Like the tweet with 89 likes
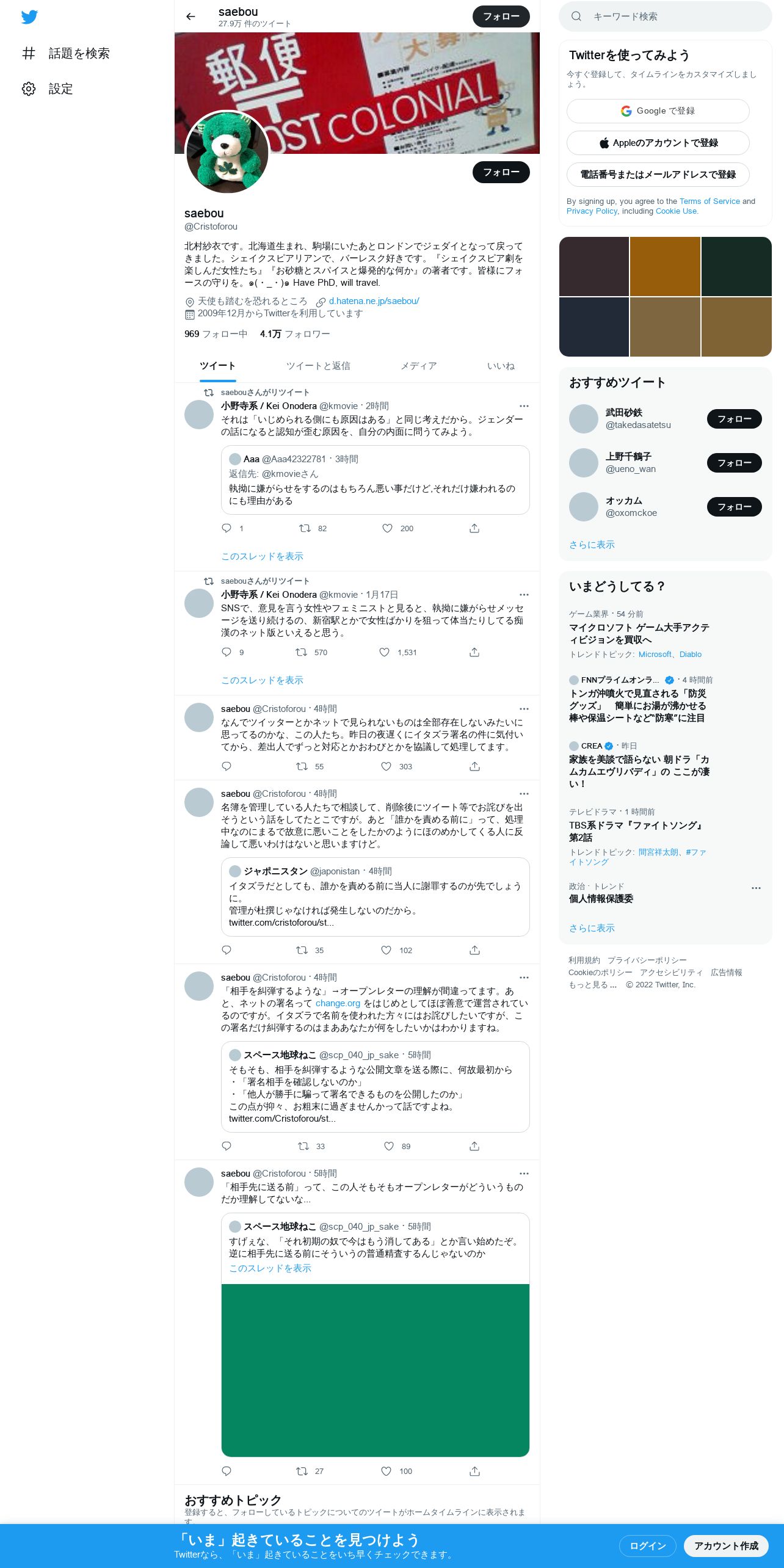Image resolution: width=784 pixels, height=1568 pixels. (389, 1146)
